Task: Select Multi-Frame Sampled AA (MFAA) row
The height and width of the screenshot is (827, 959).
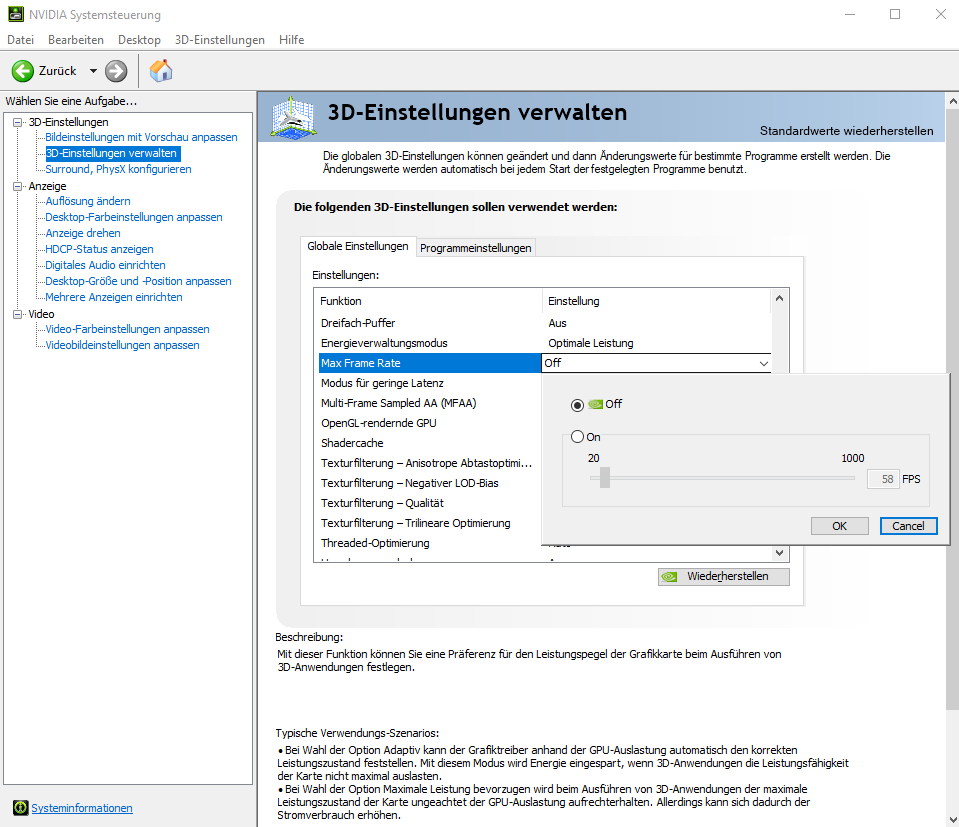Action: coord(430,403)
